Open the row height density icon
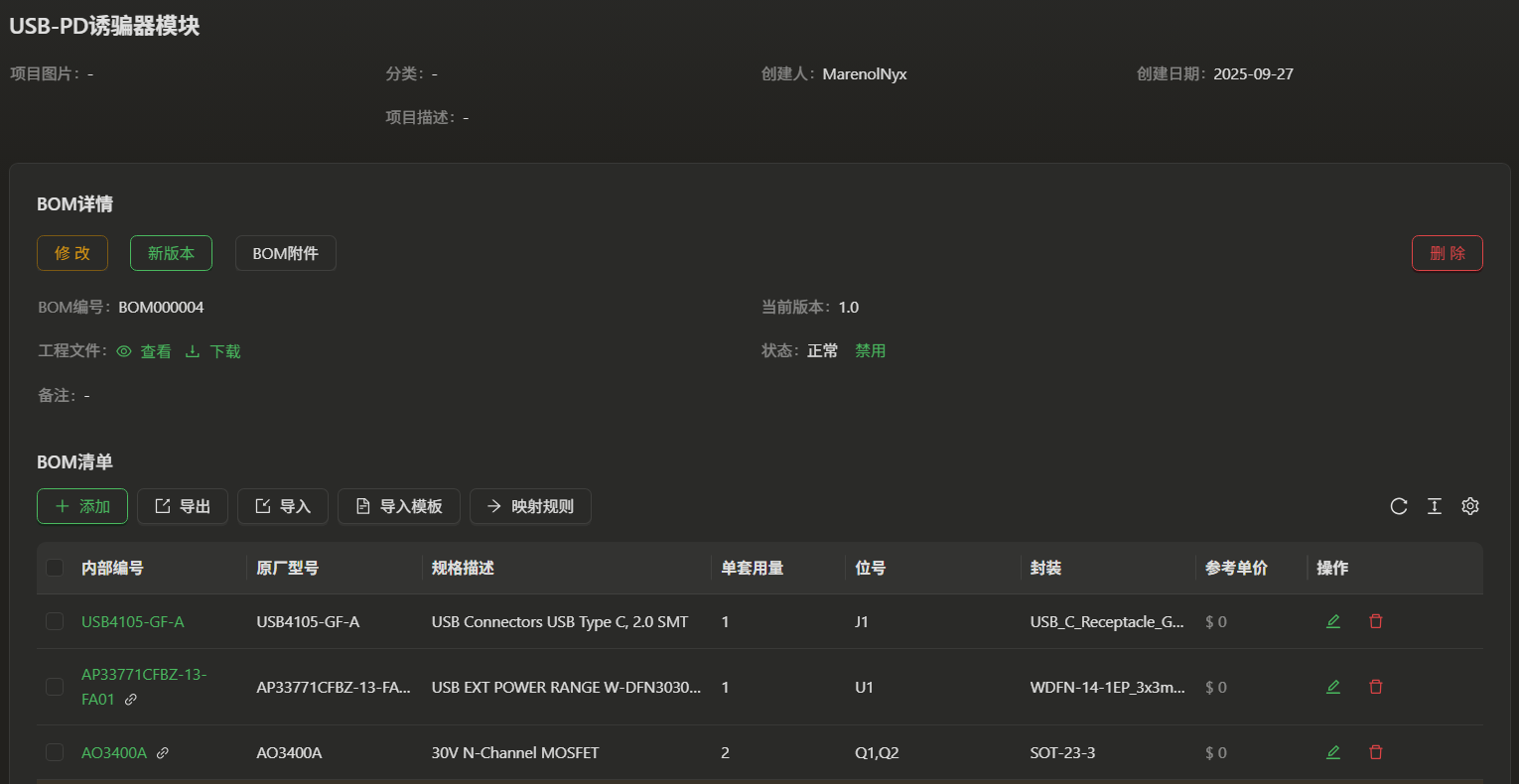 coord(1435,506)
